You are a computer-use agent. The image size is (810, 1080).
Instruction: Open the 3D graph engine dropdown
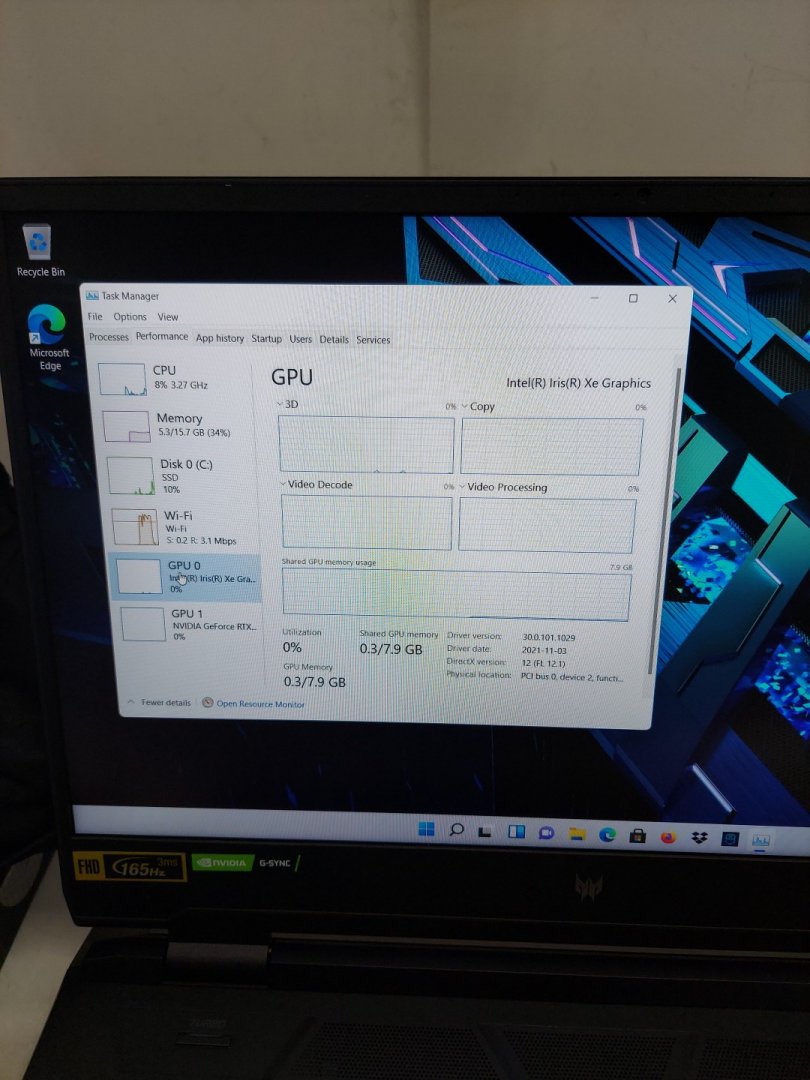pyautogui.click(x=279, y=404)
